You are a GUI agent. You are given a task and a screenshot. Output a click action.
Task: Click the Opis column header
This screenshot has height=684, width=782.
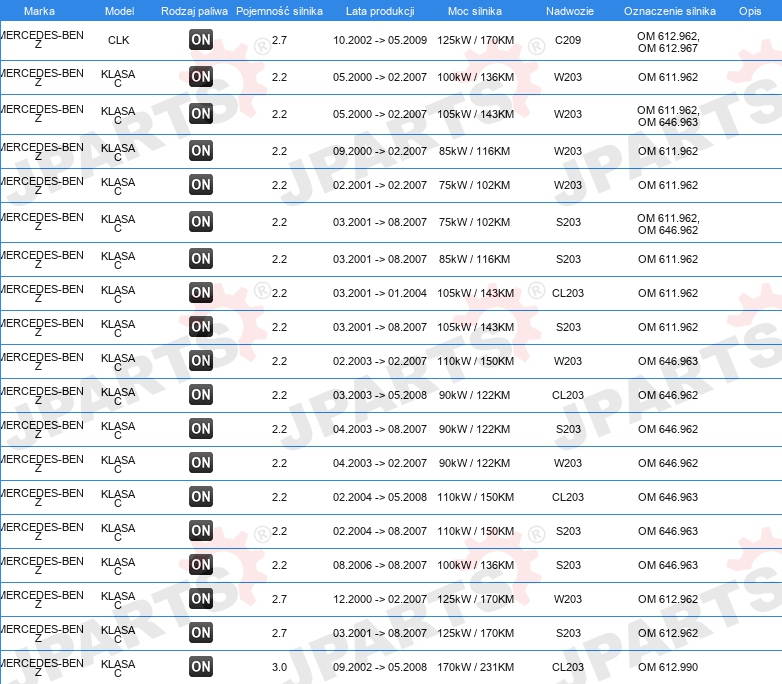pyautogui.click(x=750, y=11)
